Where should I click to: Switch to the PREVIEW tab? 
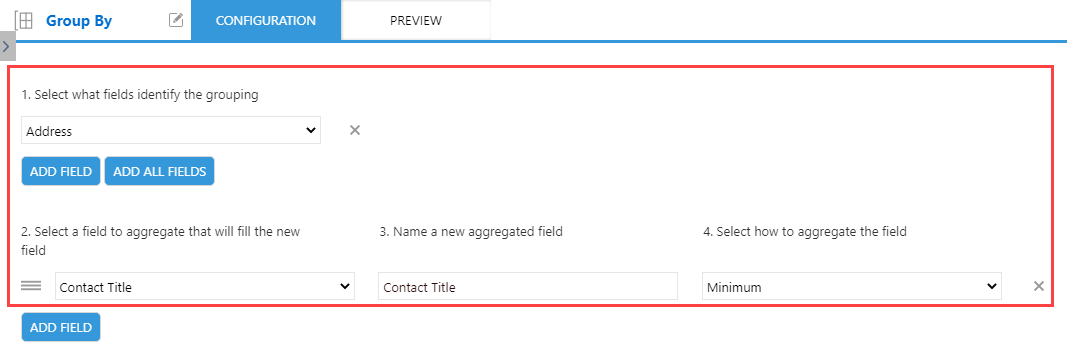coord(416,20)
